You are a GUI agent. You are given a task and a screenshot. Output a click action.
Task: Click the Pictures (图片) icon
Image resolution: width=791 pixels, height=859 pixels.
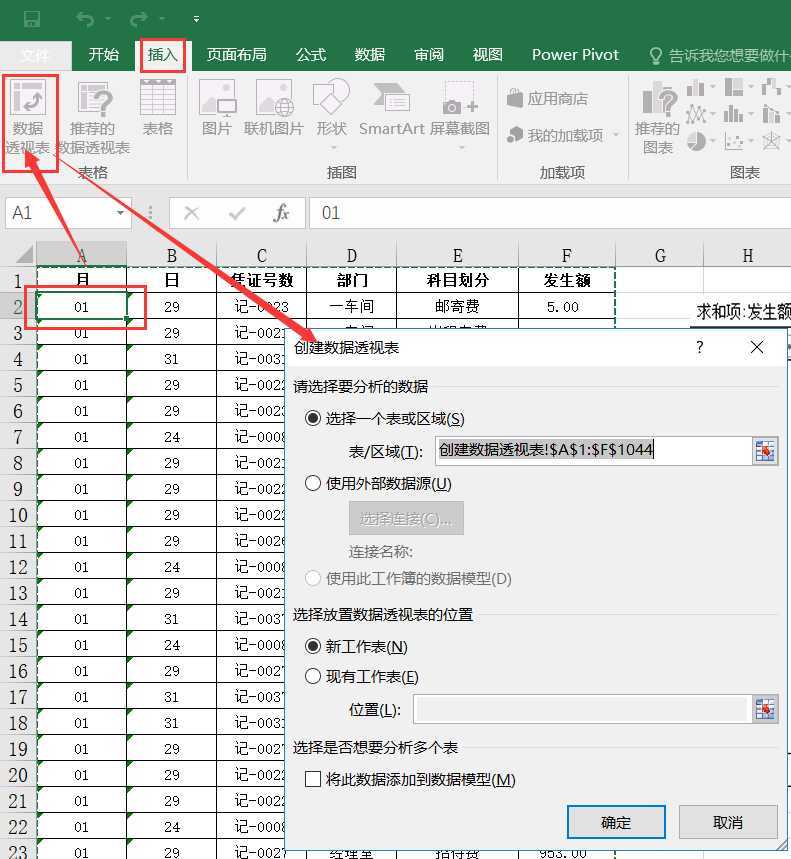(217, 107)
